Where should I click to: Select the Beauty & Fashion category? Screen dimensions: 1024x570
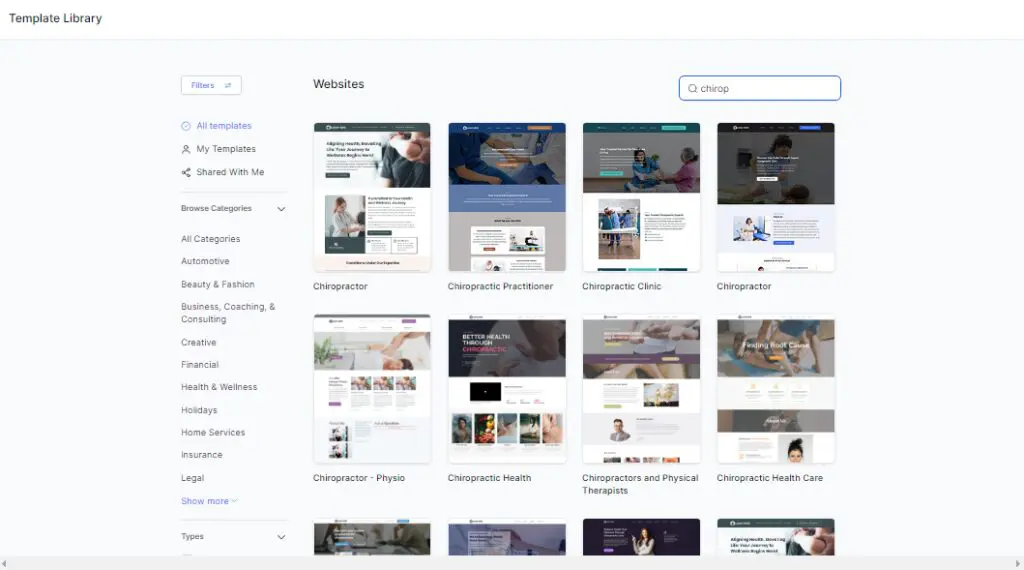(217, 284)
